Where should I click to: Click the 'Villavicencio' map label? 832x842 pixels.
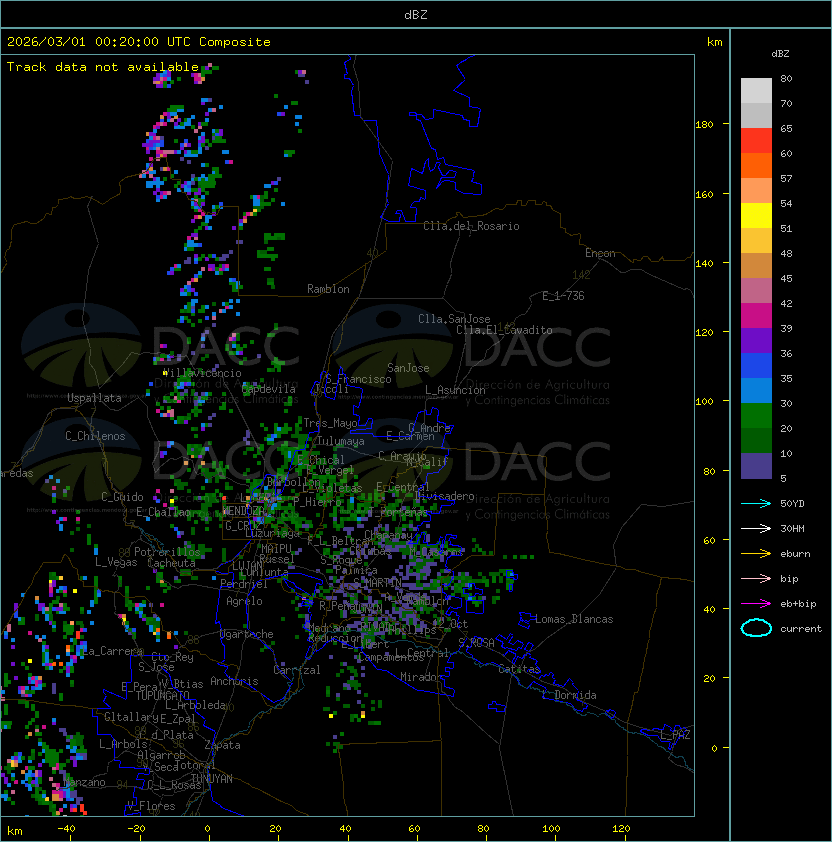click(202, 373)
